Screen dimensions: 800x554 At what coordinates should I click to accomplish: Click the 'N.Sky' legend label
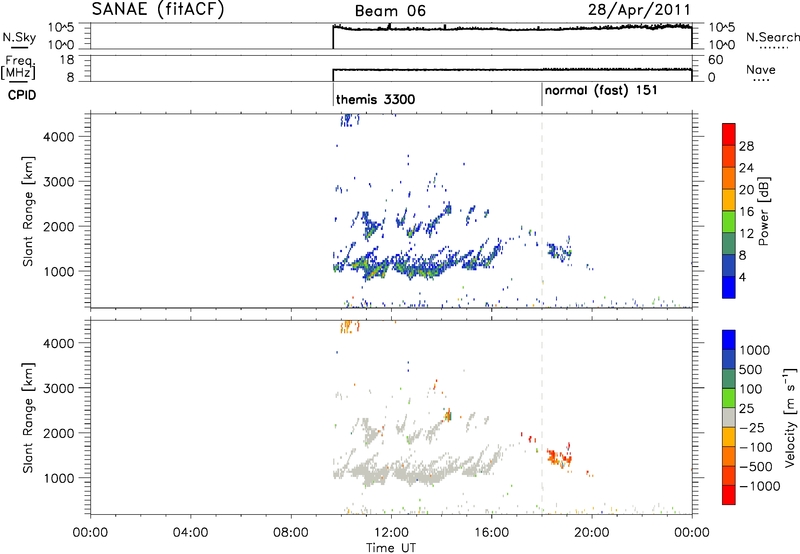coord(19,37)
